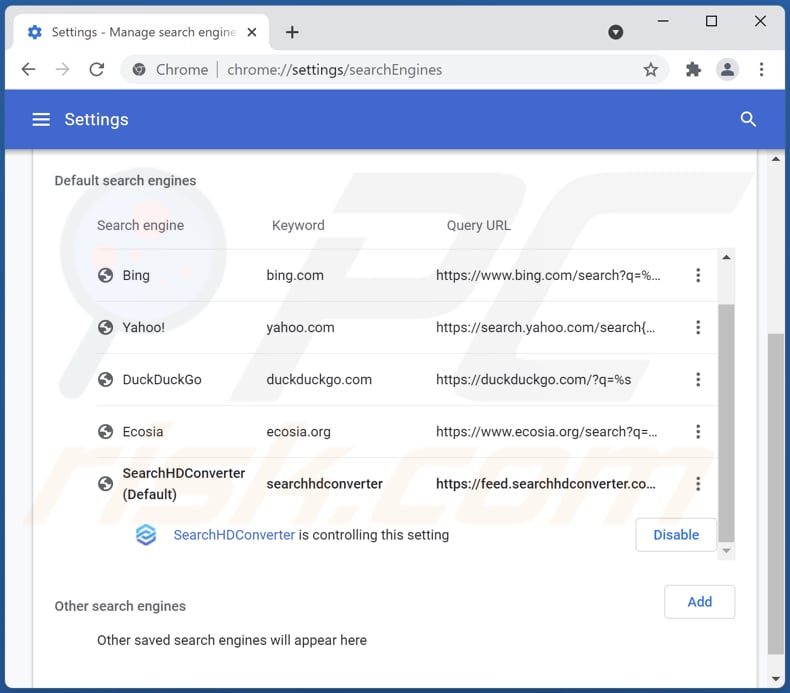Open the Extensions puzzle icon

pos(693,70)
